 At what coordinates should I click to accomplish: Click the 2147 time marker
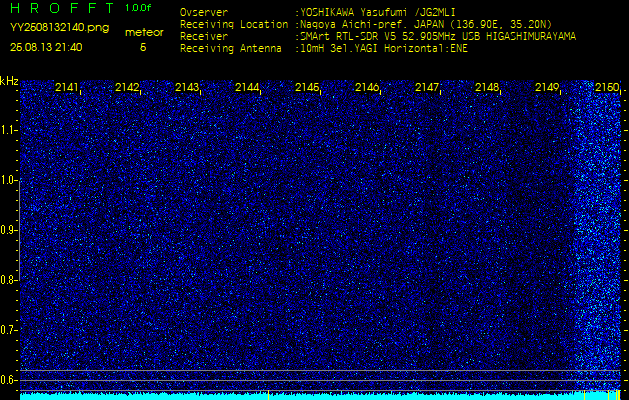427,87
